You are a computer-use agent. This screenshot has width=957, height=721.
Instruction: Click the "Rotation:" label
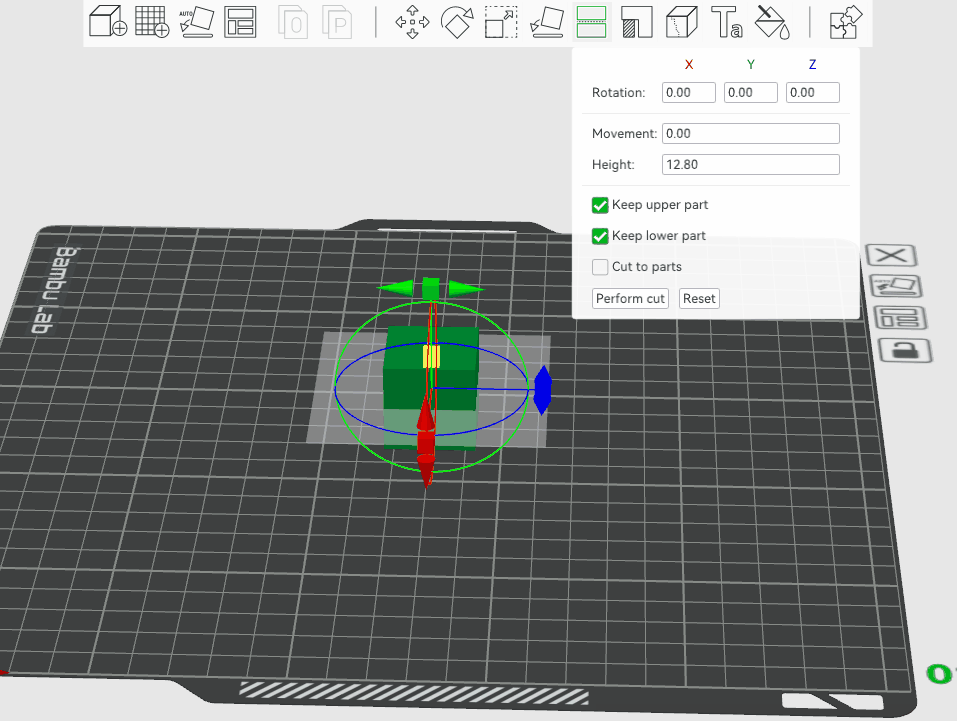pyautogui.click(x=618, y=93)
